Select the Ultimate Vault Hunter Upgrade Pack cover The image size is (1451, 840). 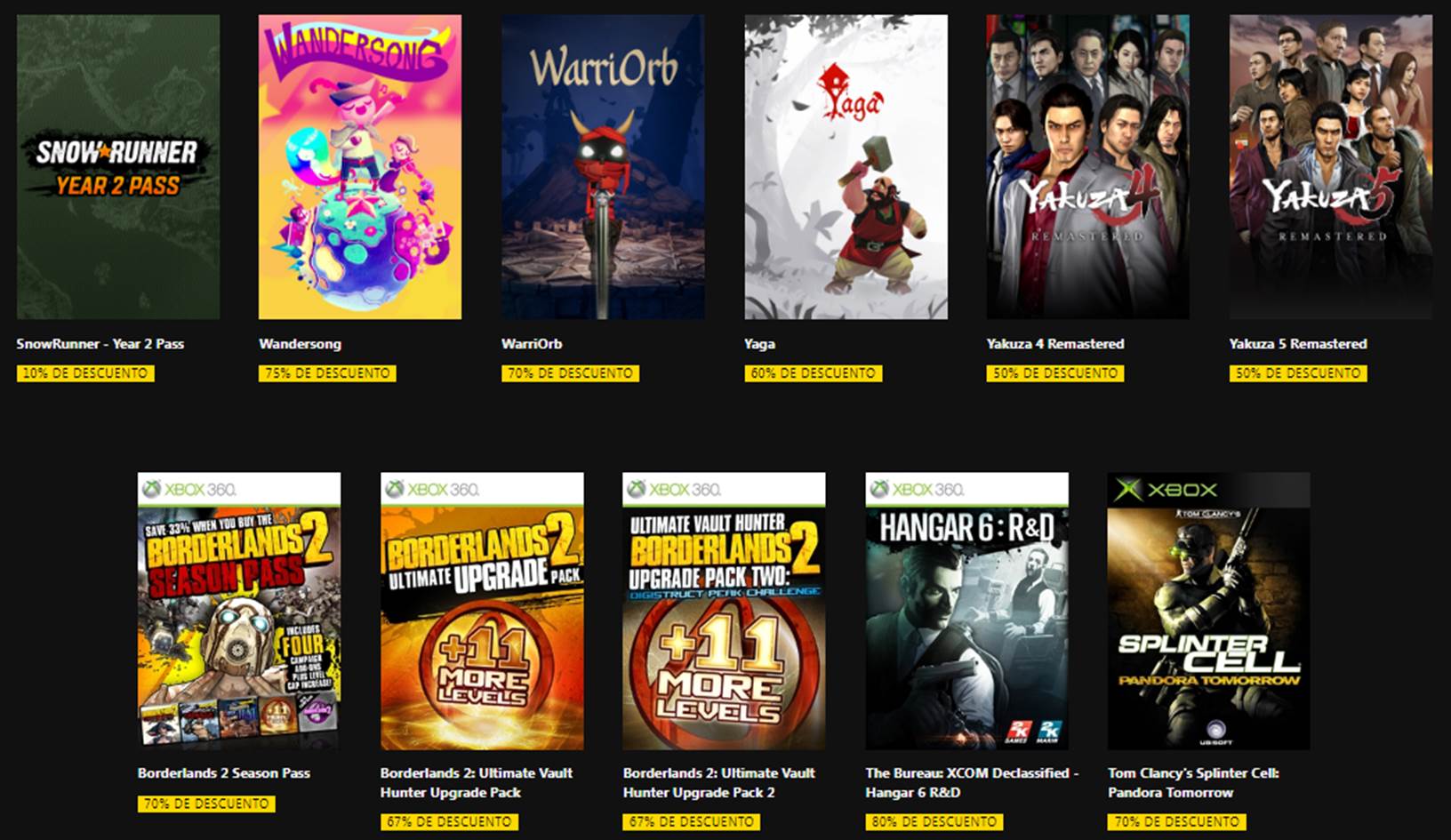482,611
